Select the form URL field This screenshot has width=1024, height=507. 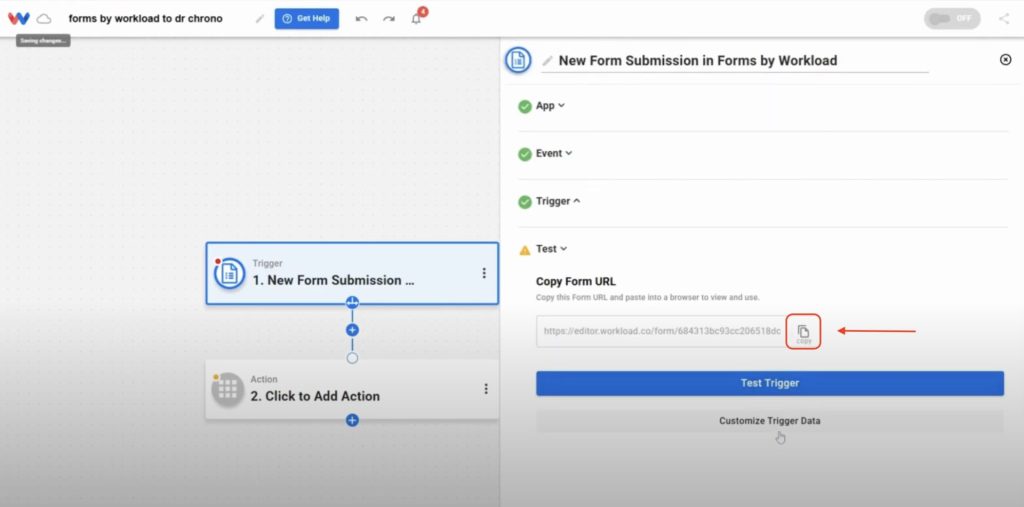pyautogui.click(x=661, y=331)
